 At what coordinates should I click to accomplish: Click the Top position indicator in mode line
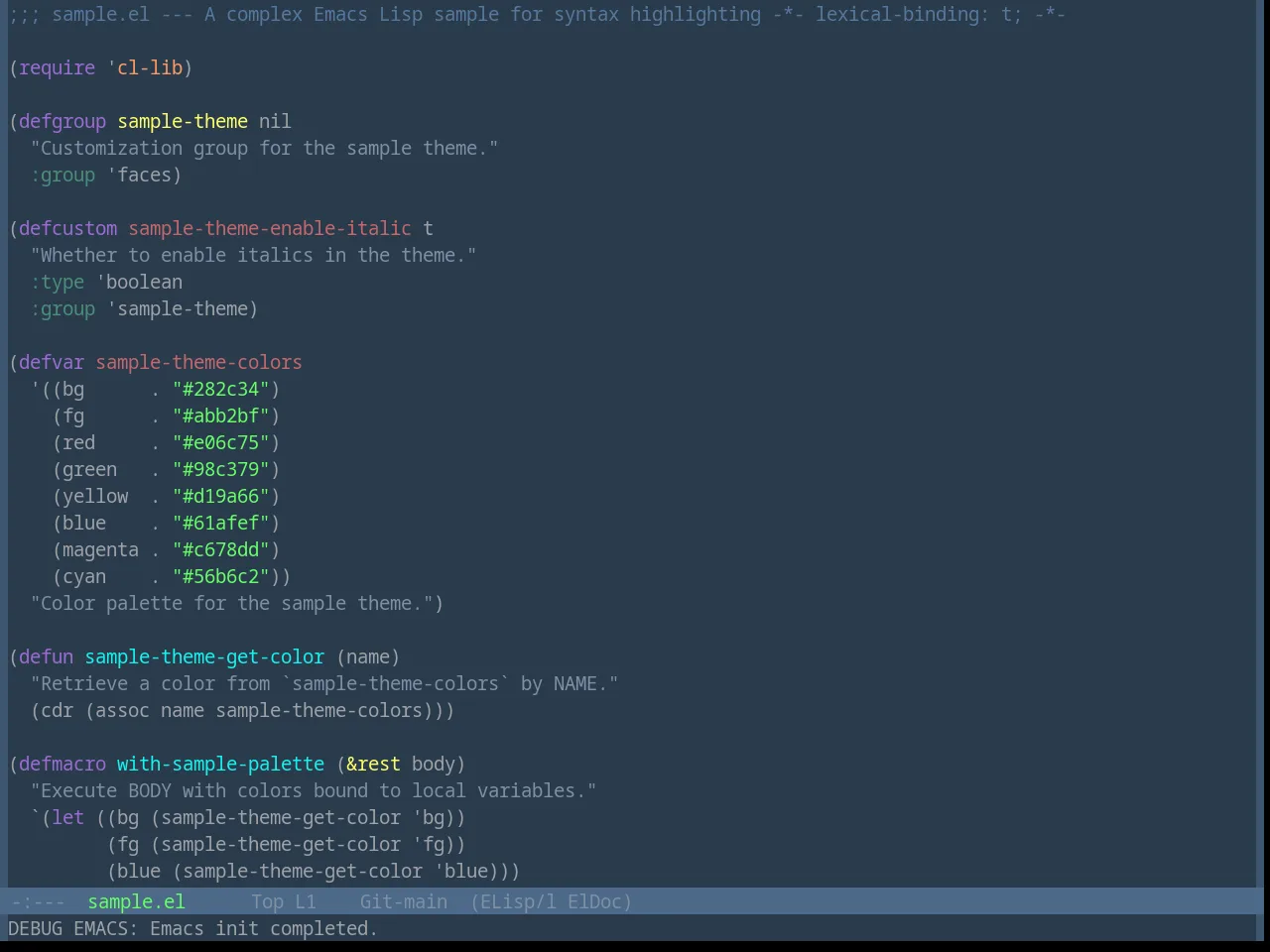tap(267, 901)
